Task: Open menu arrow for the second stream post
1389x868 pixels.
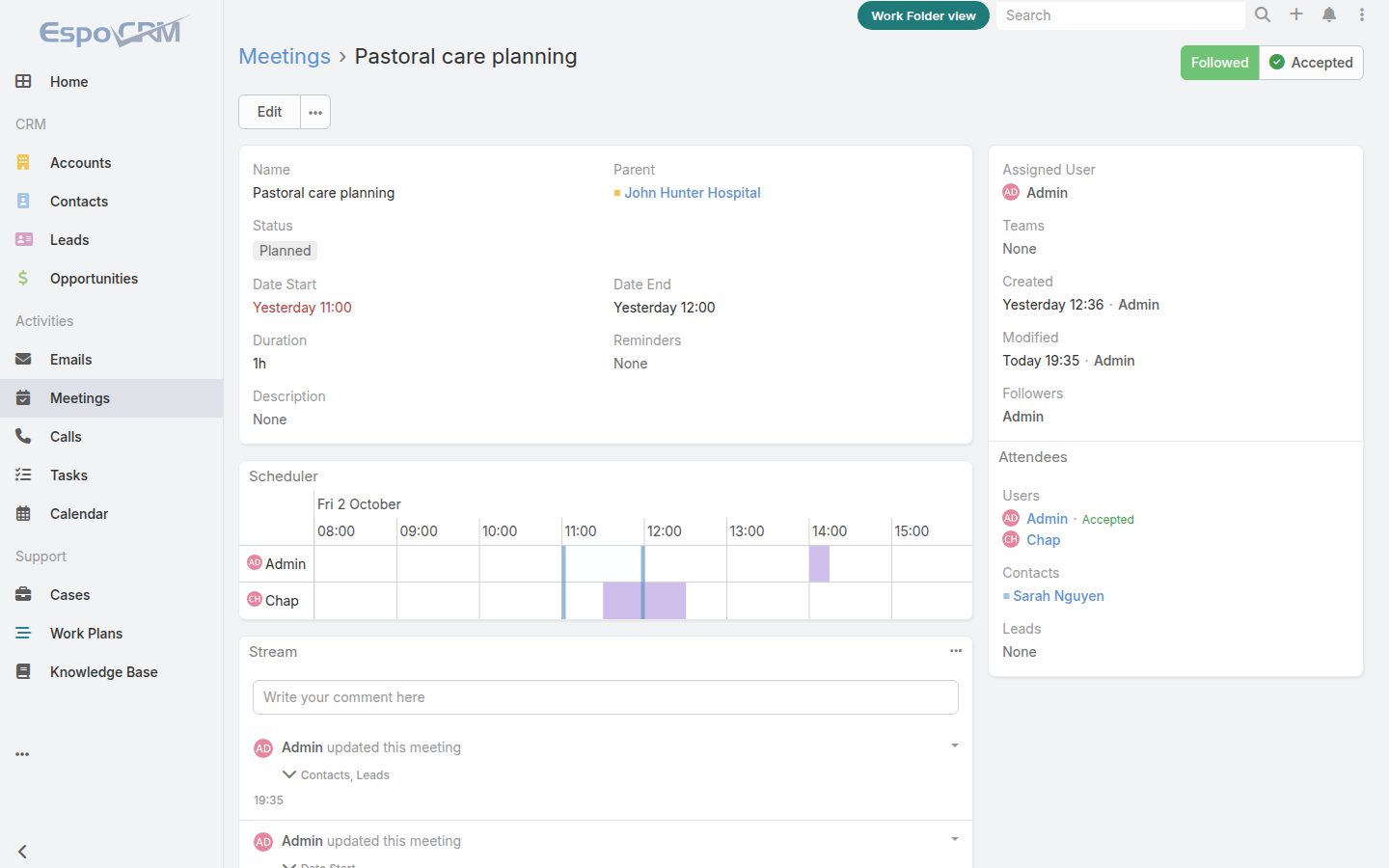Action: point(955,839)
